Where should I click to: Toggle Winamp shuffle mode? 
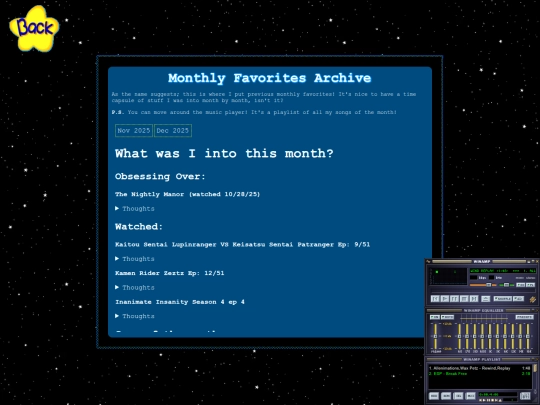[x=503, y=299]
